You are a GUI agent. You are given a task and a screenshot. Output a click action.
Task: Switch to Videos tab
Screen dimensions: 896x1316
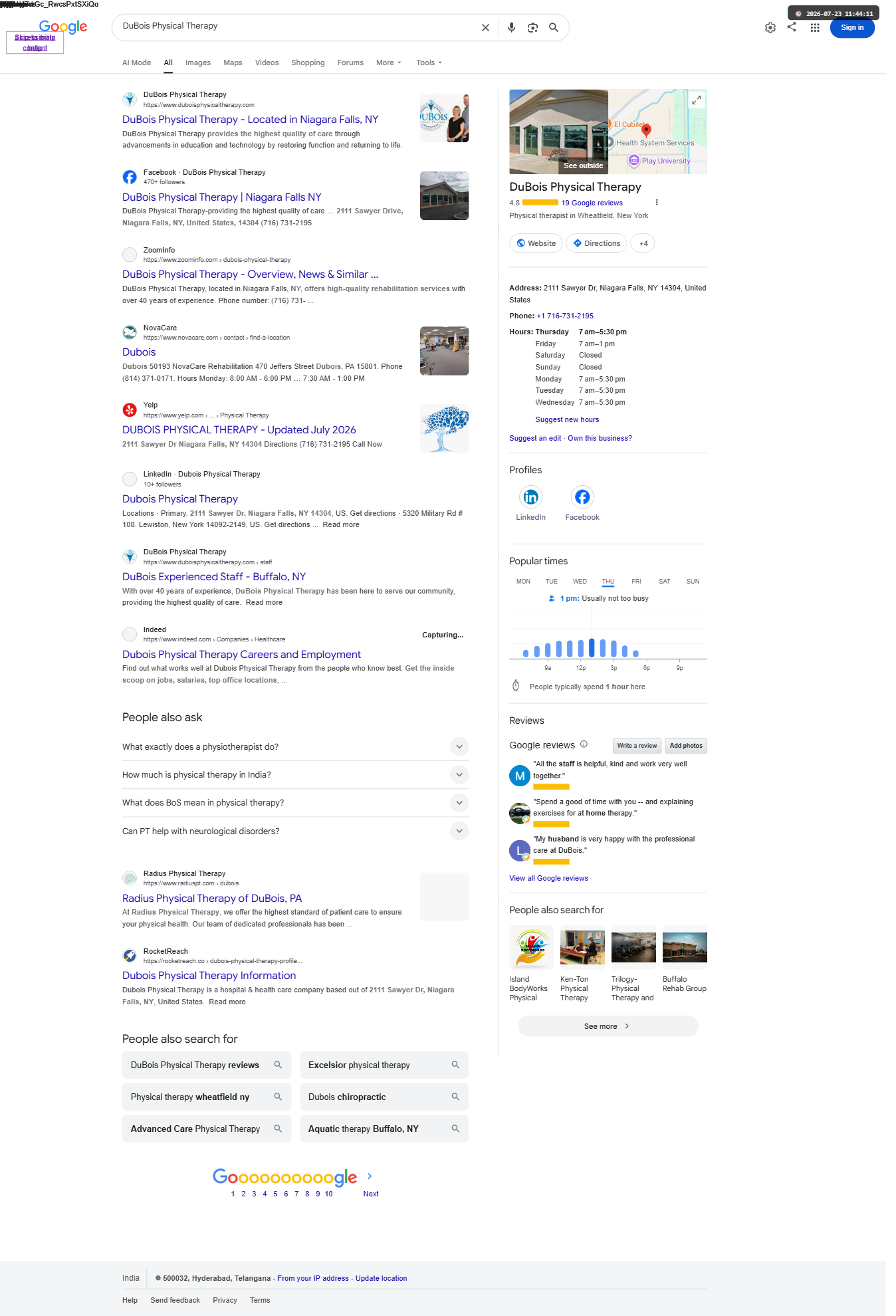(267, 62)
